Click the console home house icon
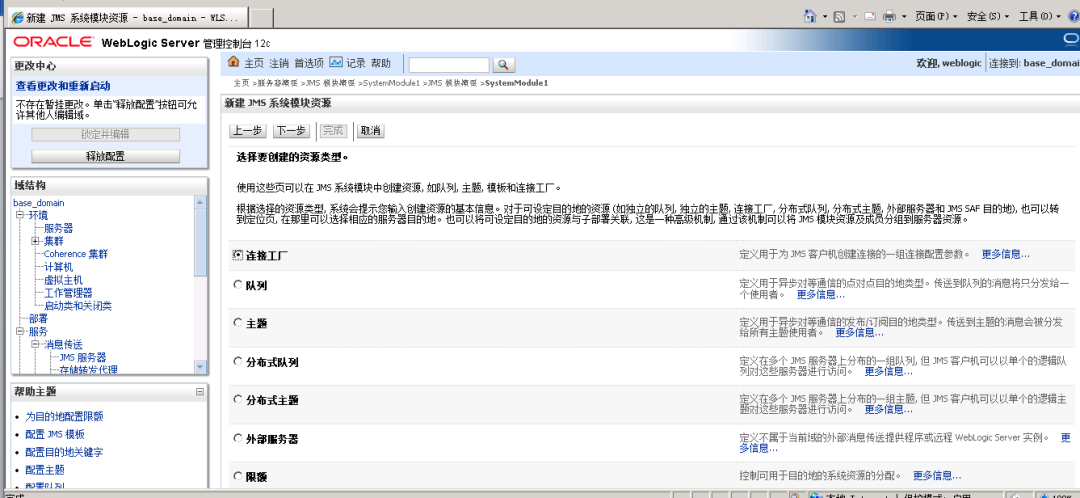The width and height of the screenshot is (1080, 498). coord(233,63)
